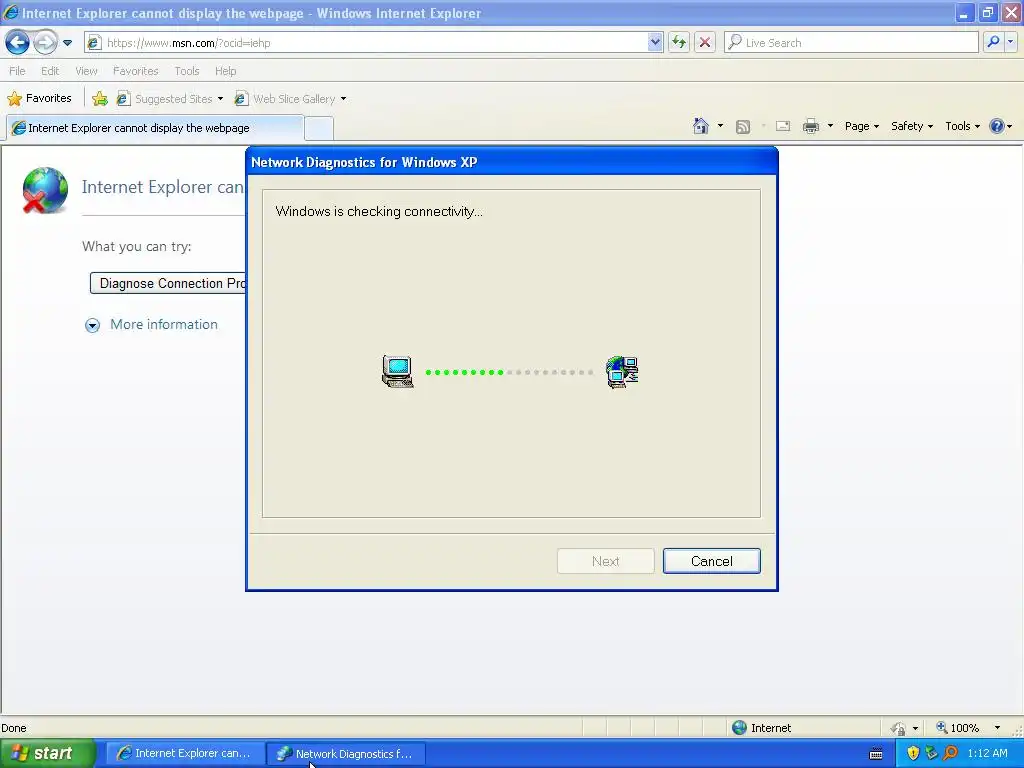Open the zoom level dropdown arrow
This screenshot has height=768, width=1024.
997,728
